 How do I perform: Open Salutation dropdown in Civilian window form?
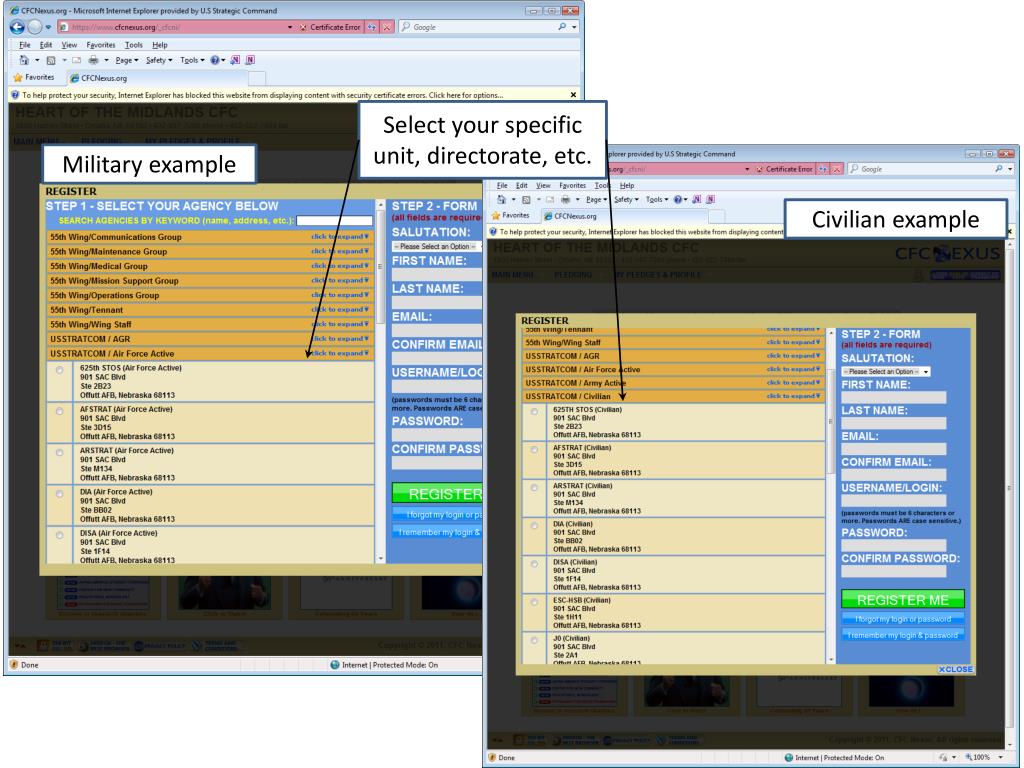pyautogui.click(x=886, y=372)
